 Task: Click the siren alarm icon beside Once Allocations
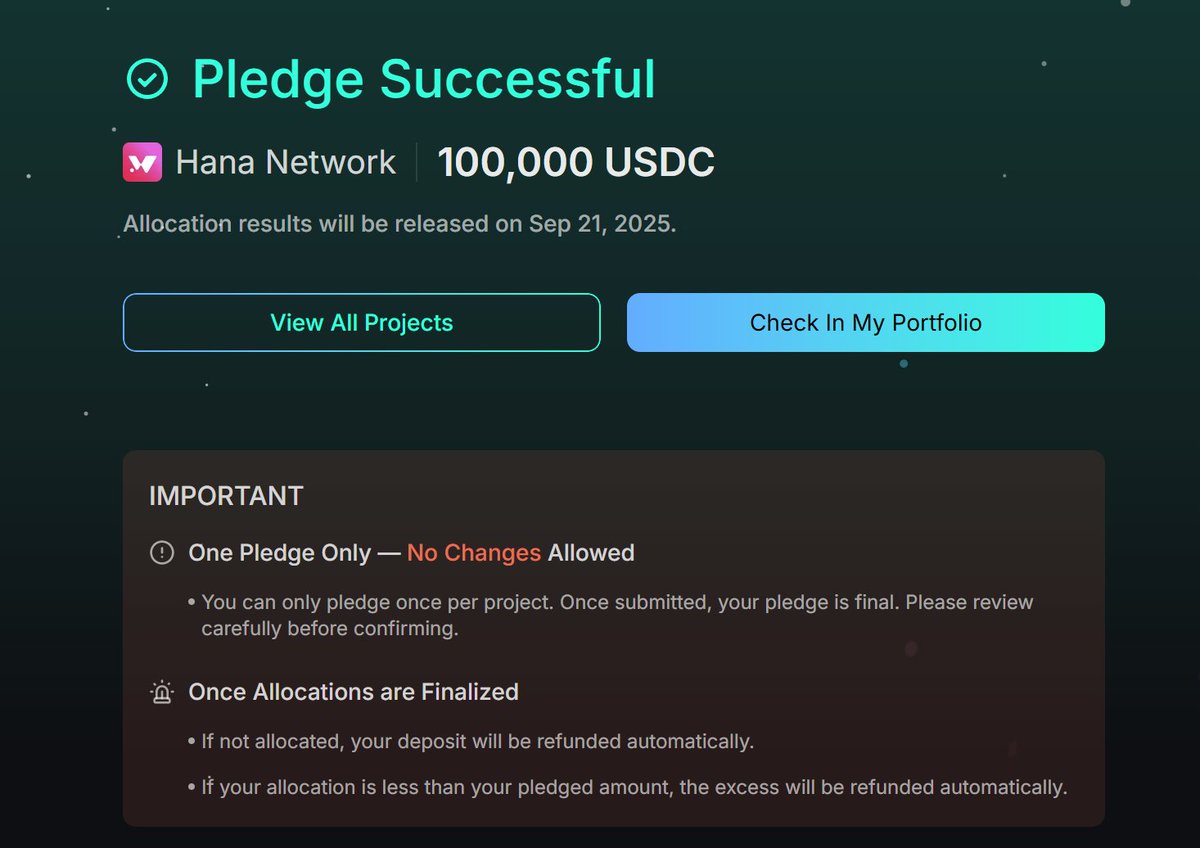161,692
